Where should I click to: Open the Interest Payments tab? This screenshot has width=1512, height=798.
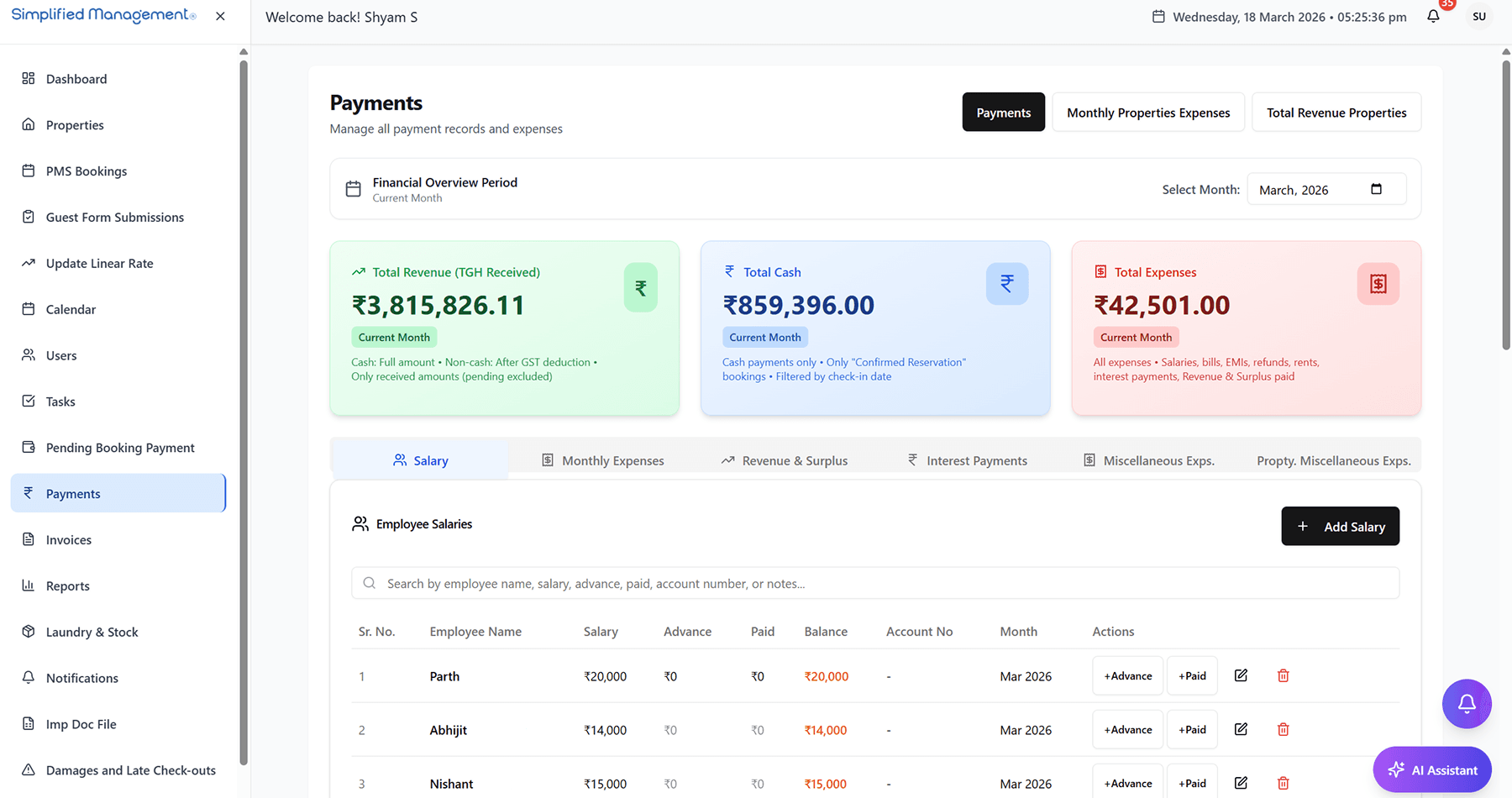pyautogui.click(x=967, y=460)
